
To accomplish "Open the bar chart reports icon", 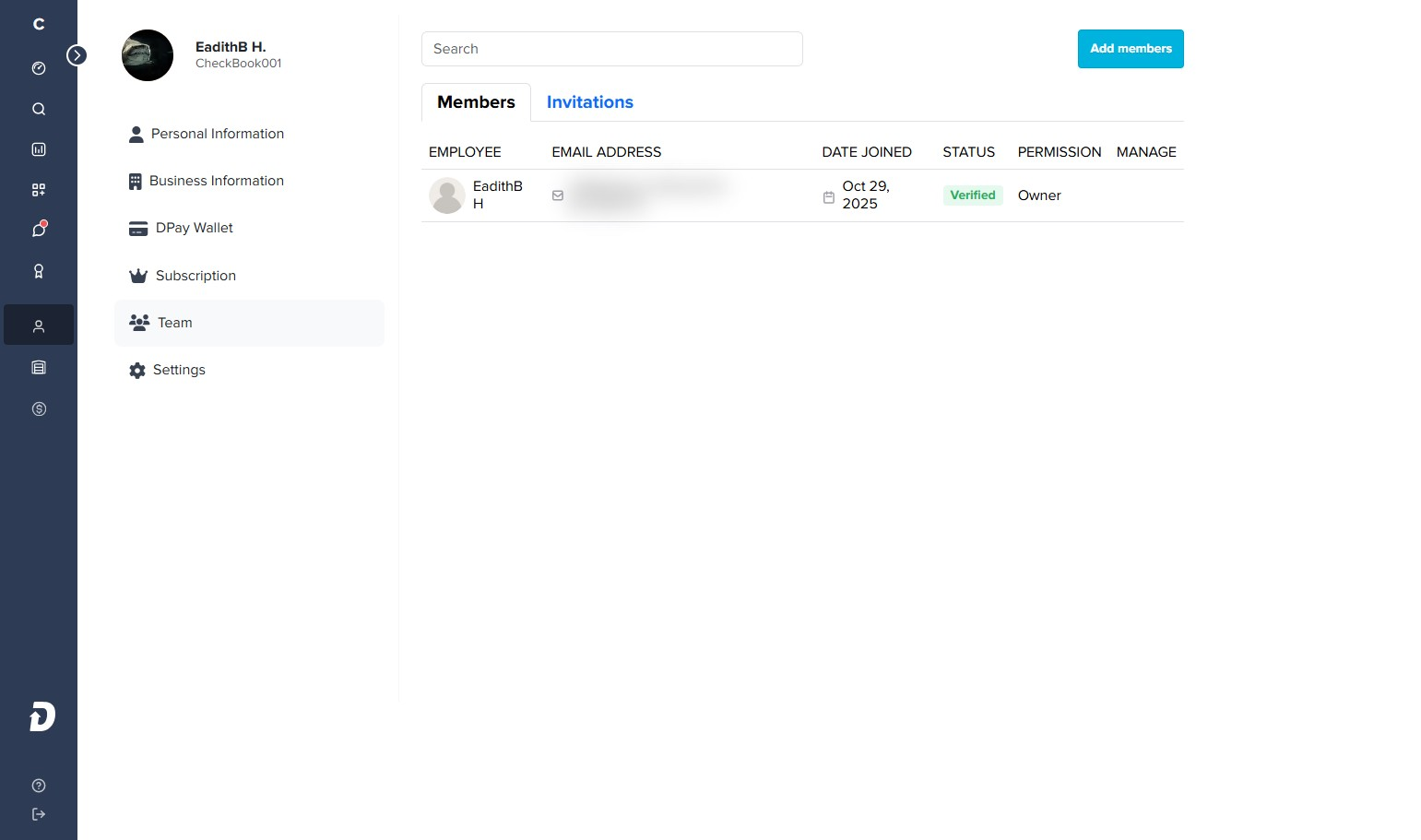I will [39, 149].
